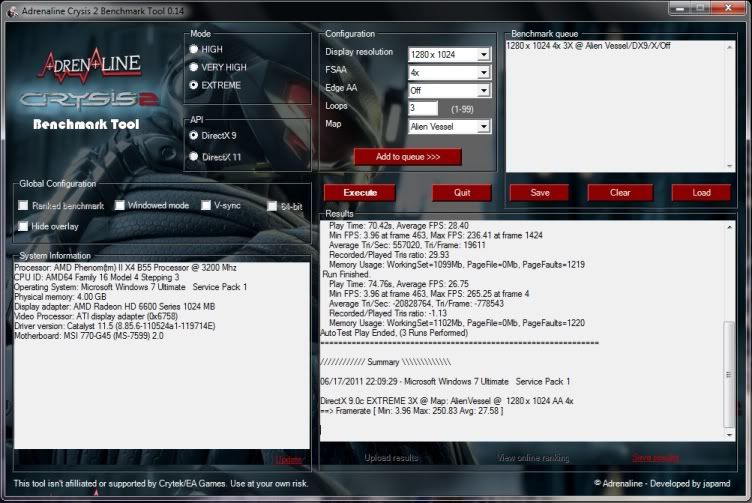This screenshot has height=503, width=752.
Task: Click the Results scrollbar up arrow
Action: (729, 227)
